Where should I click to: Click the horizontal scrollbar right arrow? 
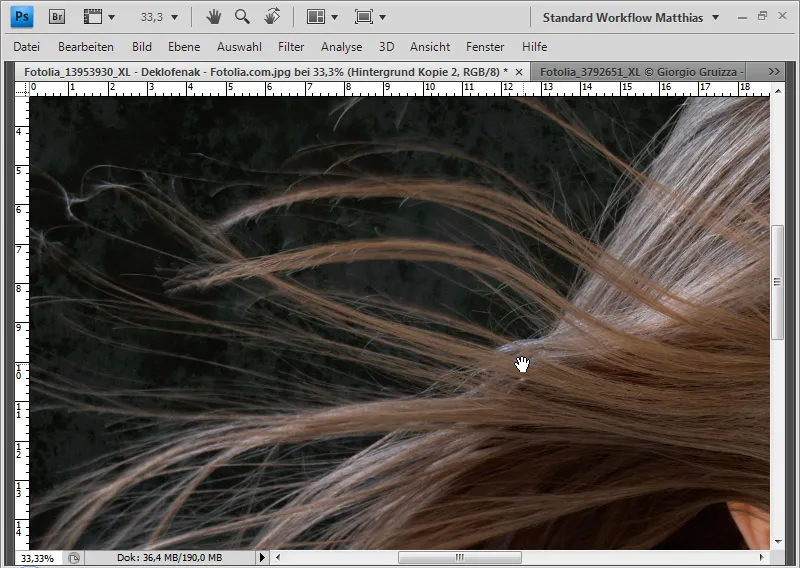pos(761,557)
